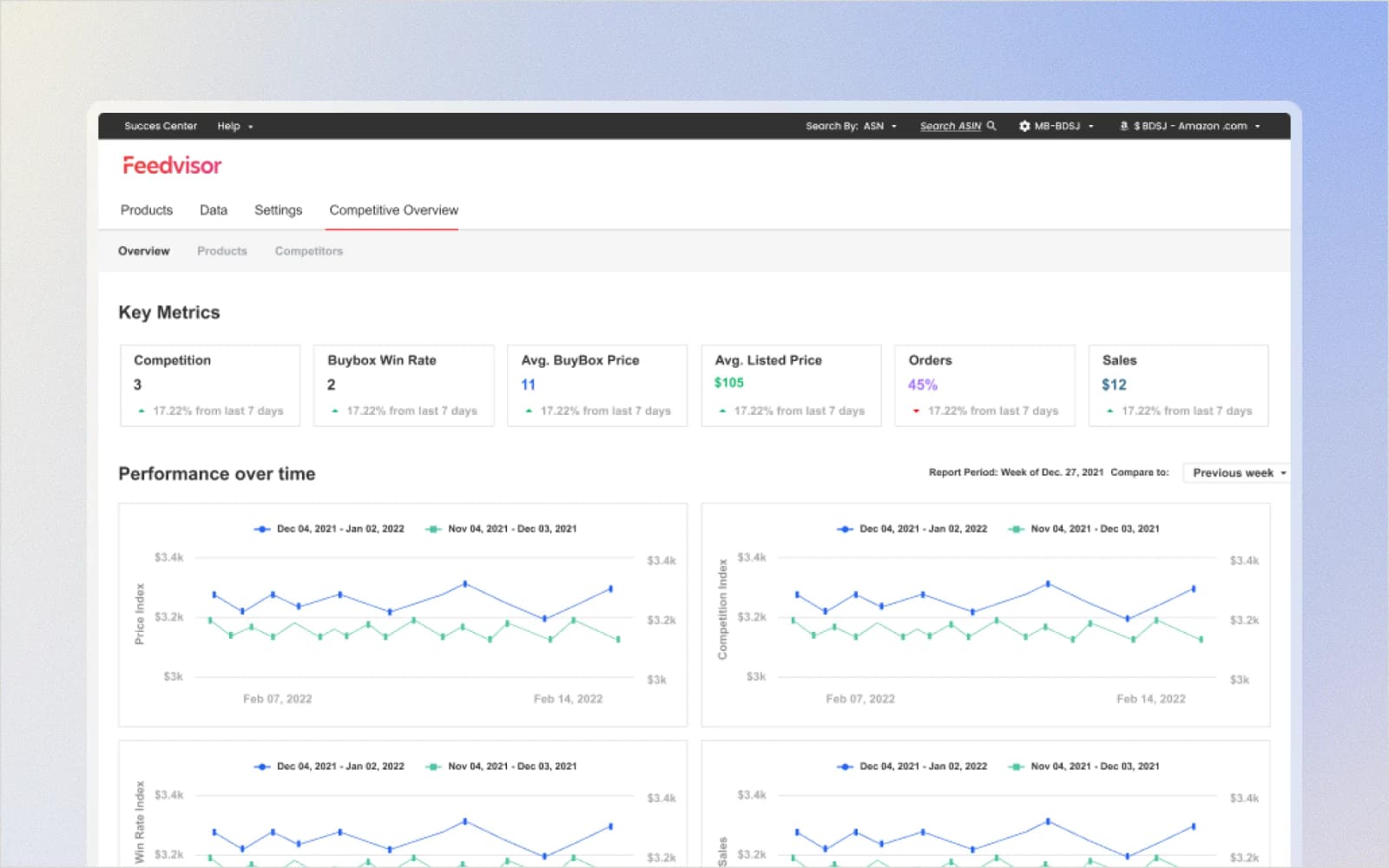
Task: Click the green up-trend arrow in Competition card
Action: coord(141,411)
